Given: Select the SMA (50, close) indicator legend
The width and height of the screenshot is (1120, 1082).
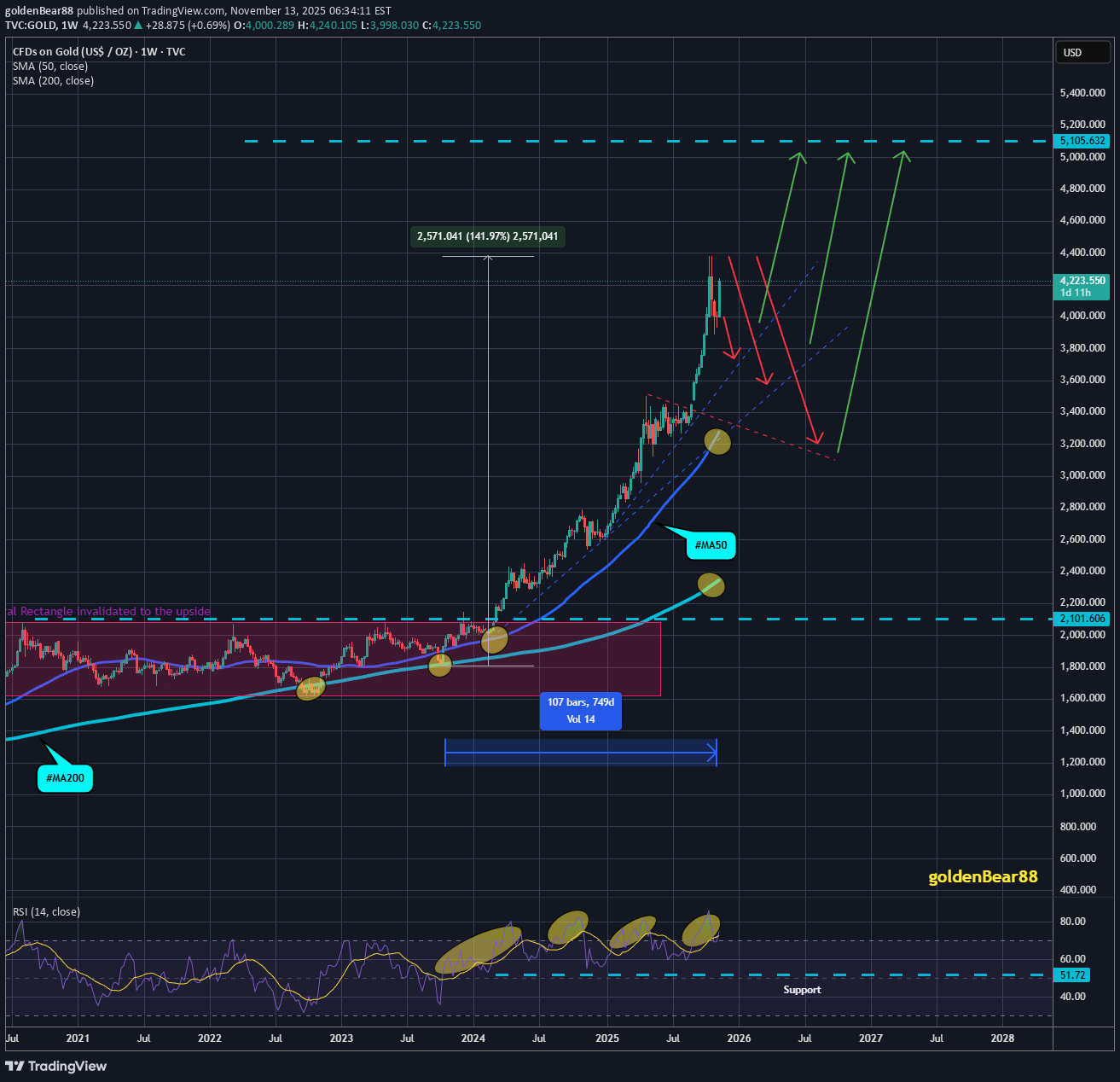Looking at the screenshot, I should click(x=50, y=67).
